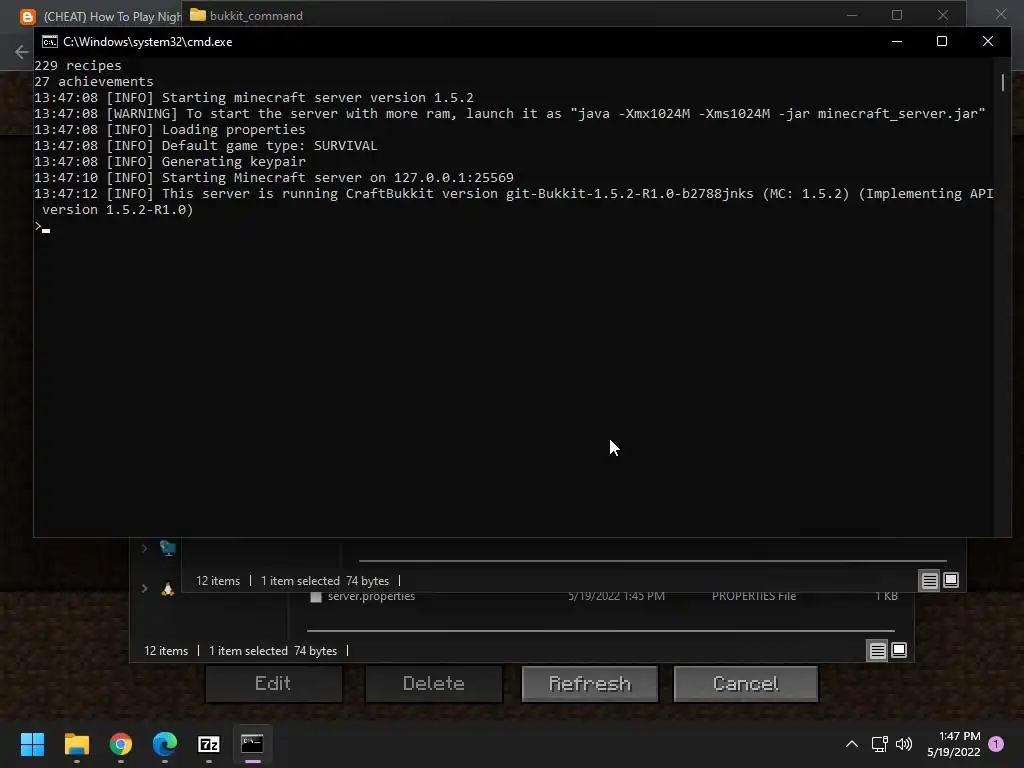Click the upper Explorer horizontal scrollbar

pyautogui.click(x=652, y=560)
